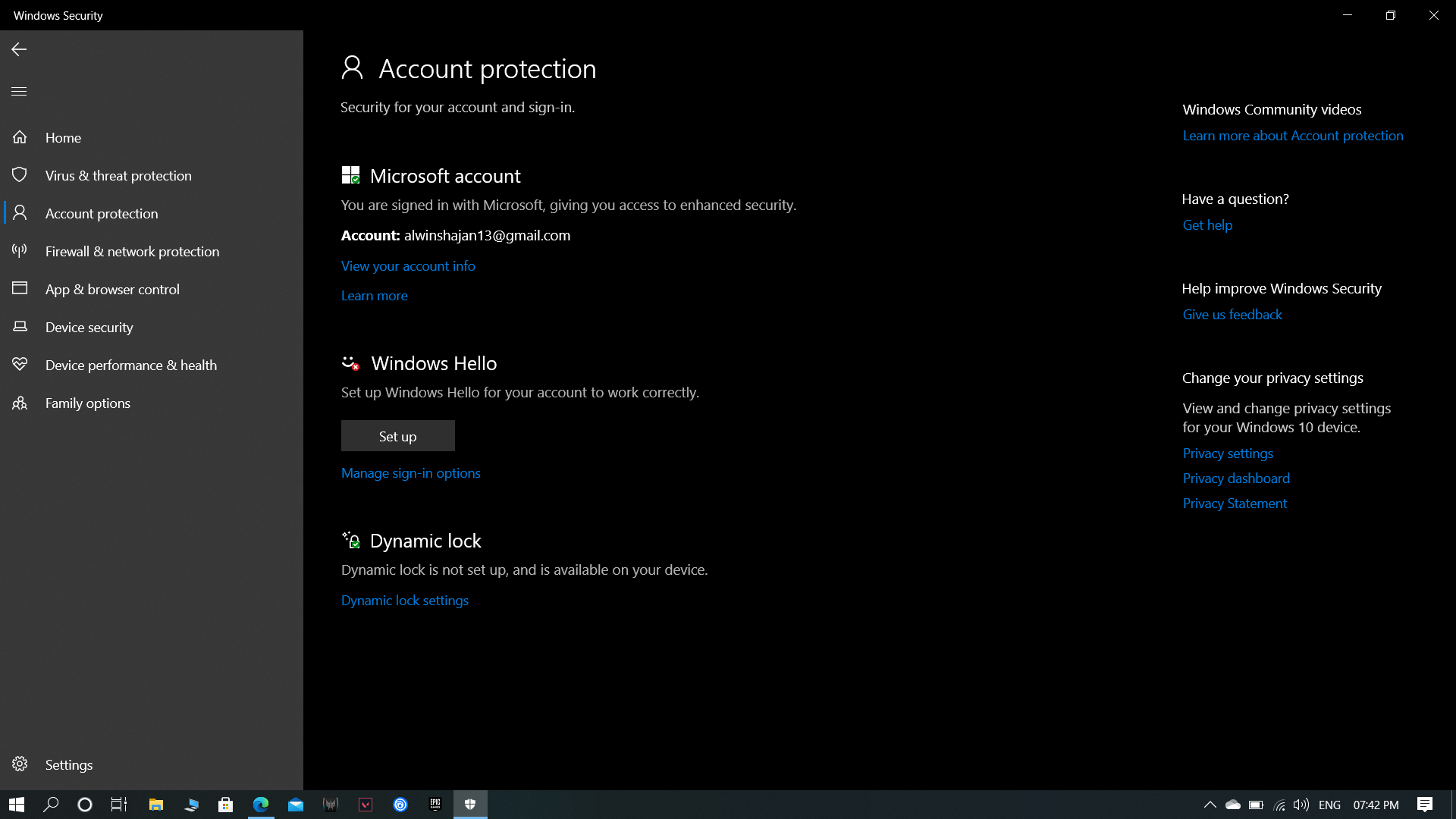Open Mail app from taskbar
Screen dimensions: 1456x819
point(296,805)
